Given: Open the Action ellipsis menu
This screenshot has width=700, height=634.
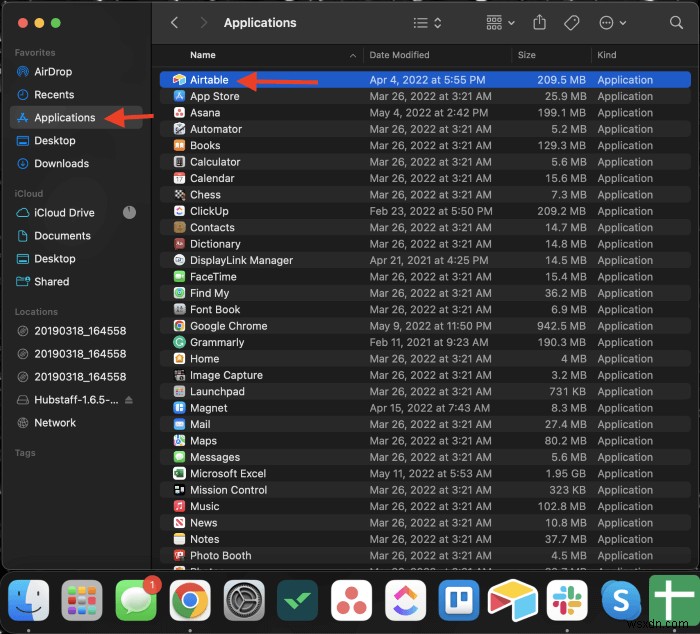Looking at the screenshot, I should click(x=612, y=23).
